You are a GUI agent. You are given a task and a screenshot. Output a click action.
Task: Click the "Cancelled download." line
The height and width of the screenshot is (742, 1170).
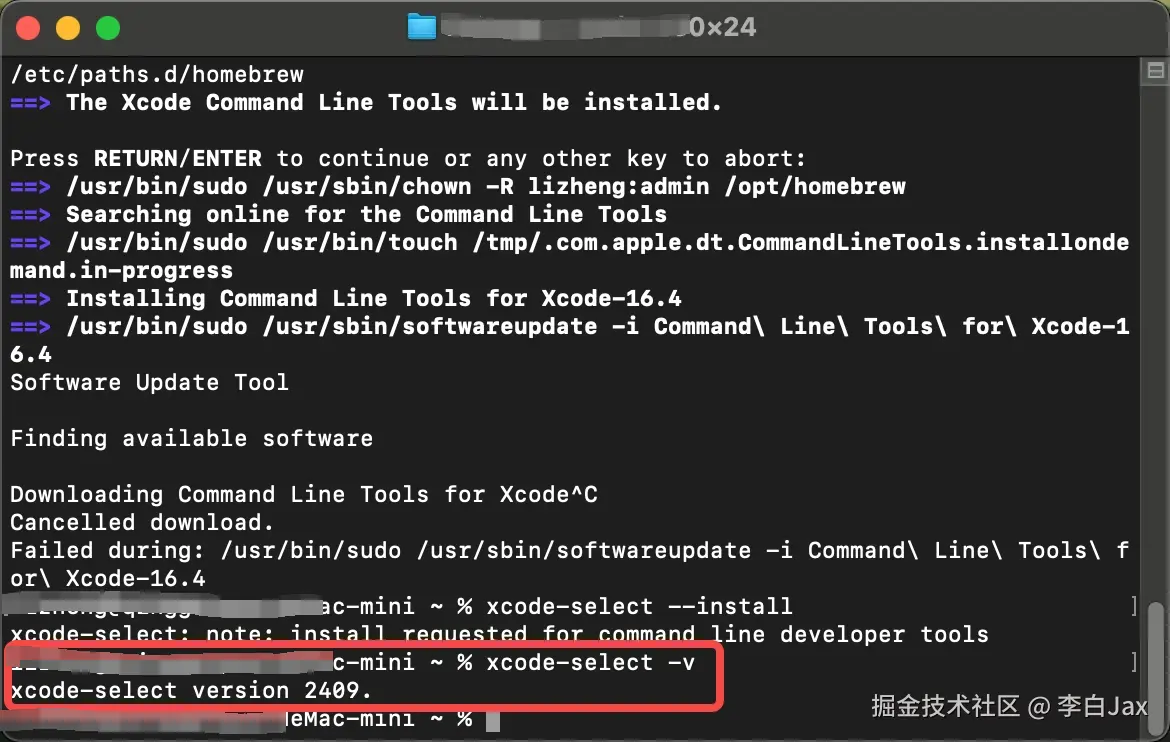[x=141, y=522]
